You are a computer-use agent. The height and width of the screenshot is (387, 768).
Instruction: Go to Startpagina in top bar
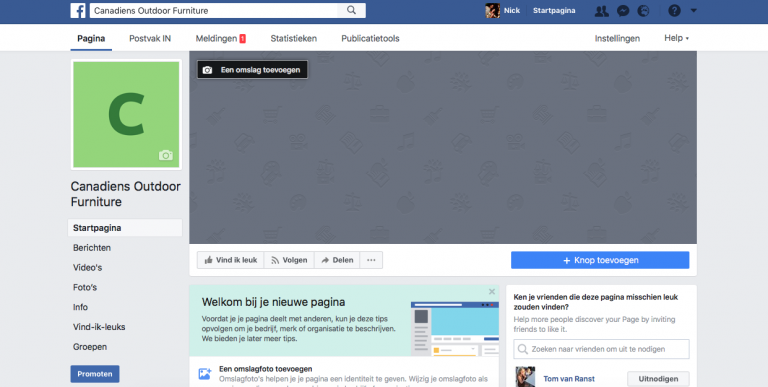(x=554, y=10)
